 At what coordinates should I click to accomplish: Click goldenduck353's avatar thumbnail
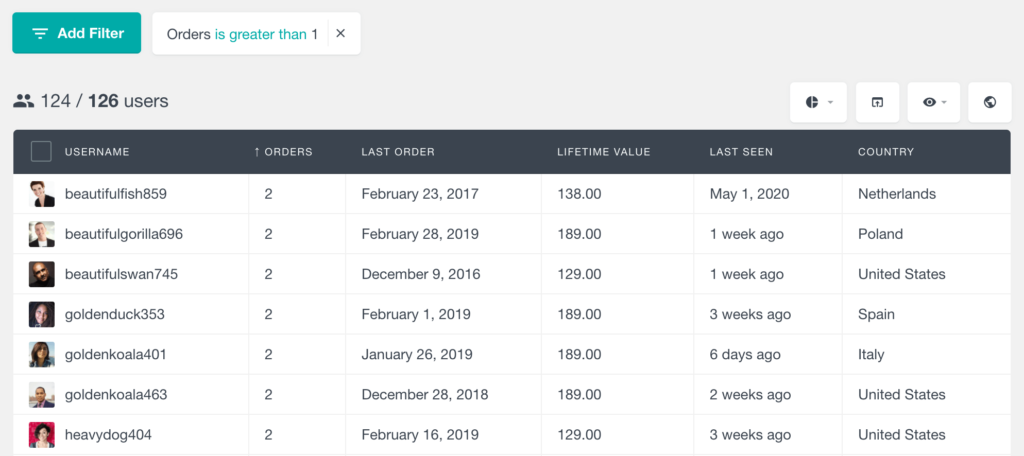[41, 314]
